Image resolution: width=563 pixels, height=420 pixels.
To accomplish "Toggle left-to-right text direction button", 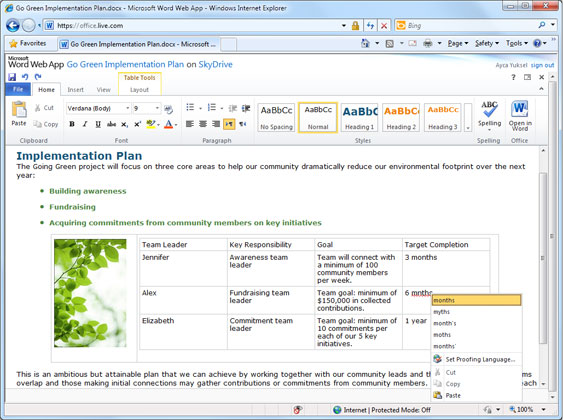I will [229, 124].
